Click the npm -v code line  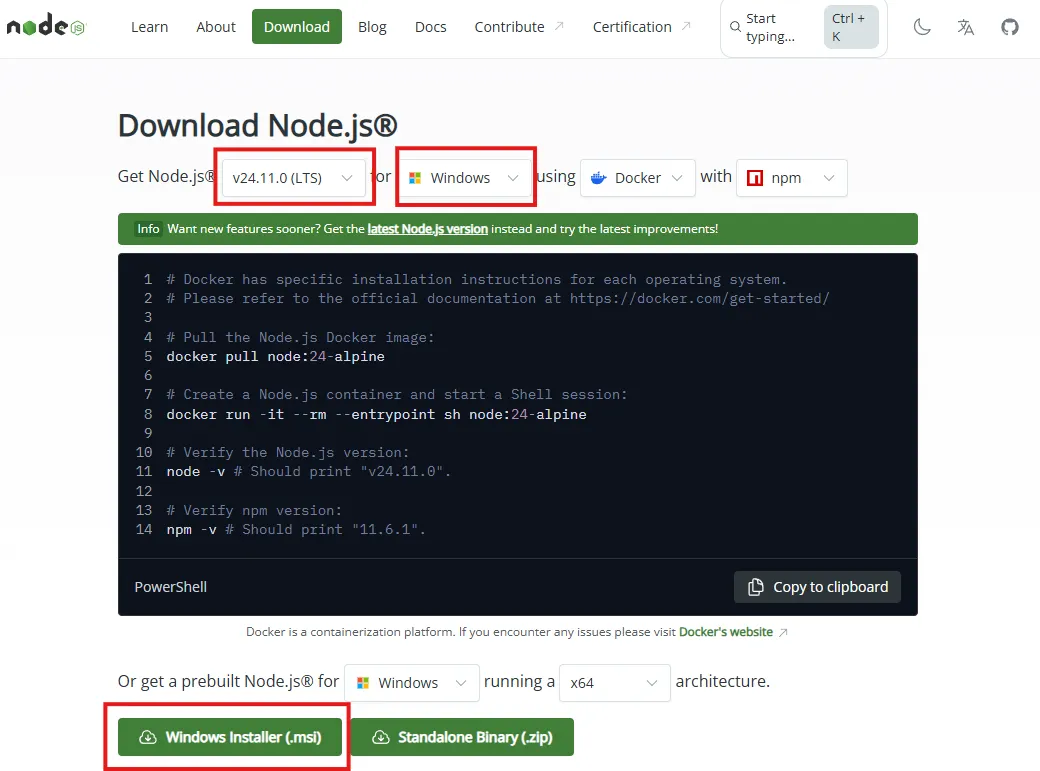[x=296, y=529]
